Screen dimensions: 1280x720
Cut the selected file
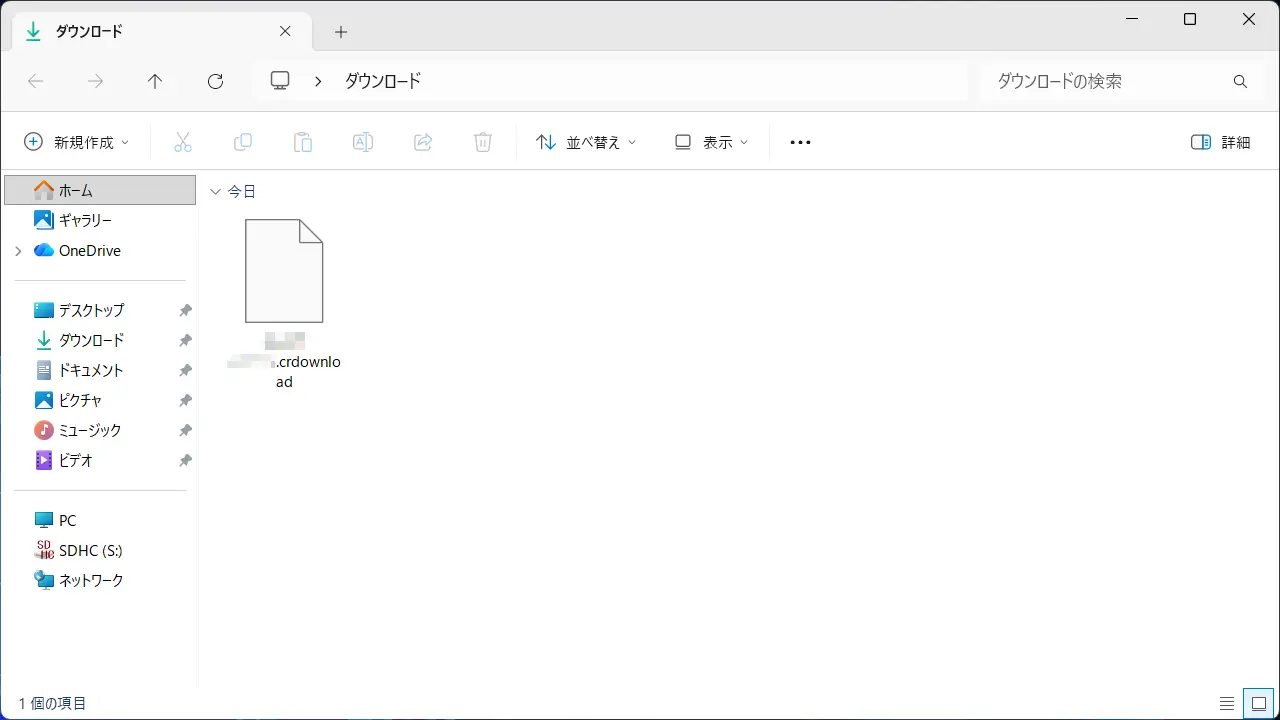[183, 142]
